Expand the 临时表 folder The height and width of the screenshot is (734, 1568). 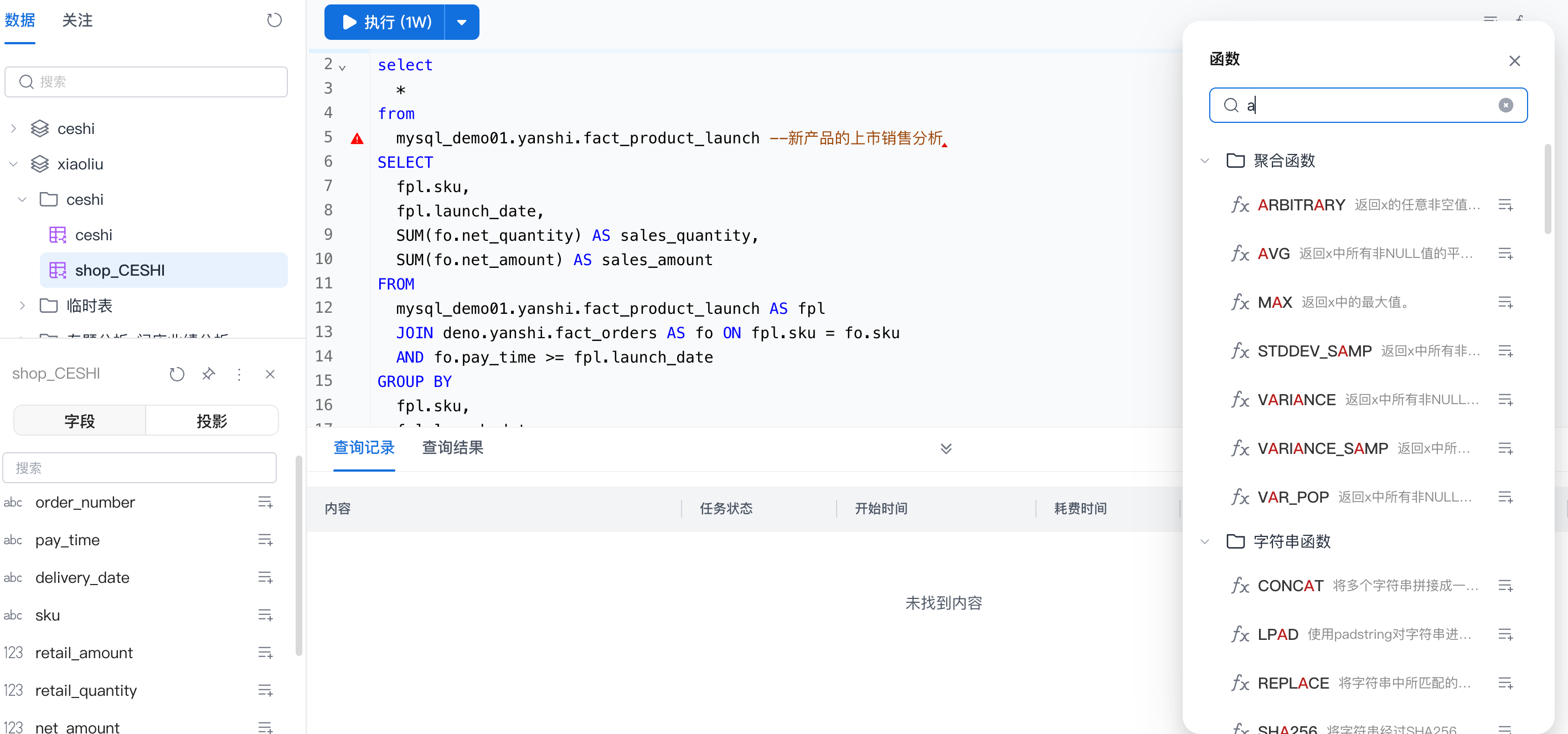click(23, 306)
